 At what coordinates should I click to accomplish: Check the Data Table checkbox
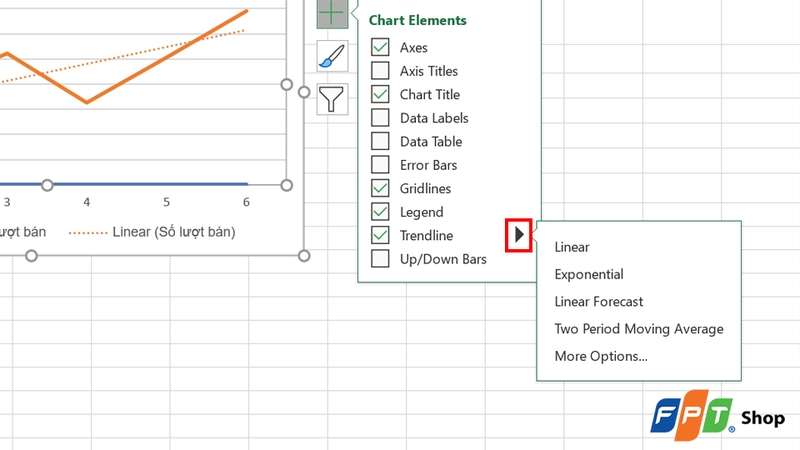click(x=381, y=142)
